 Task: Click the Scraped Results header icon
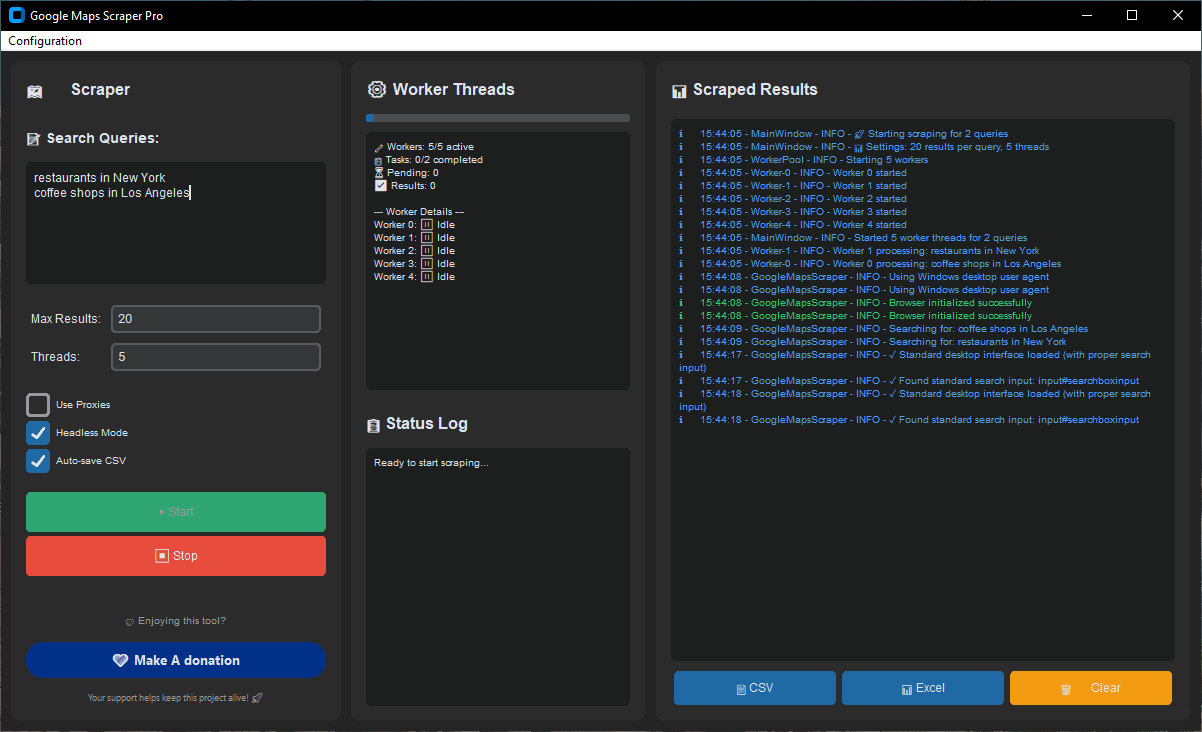[679, 90]
